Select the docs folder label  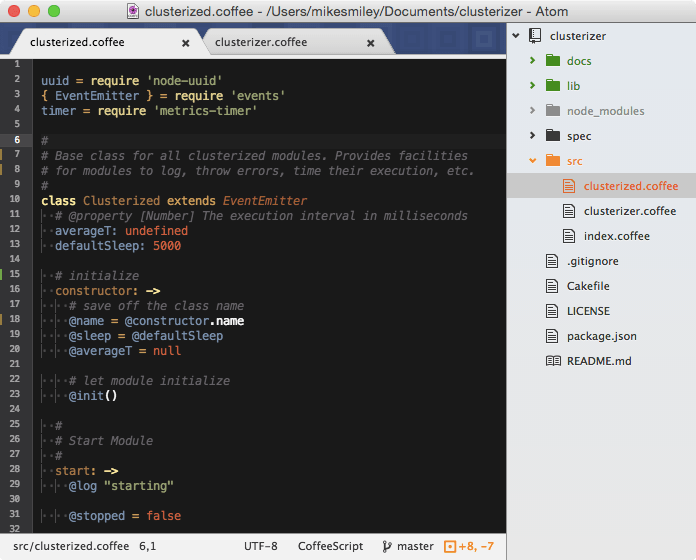[x=579, y=60]
